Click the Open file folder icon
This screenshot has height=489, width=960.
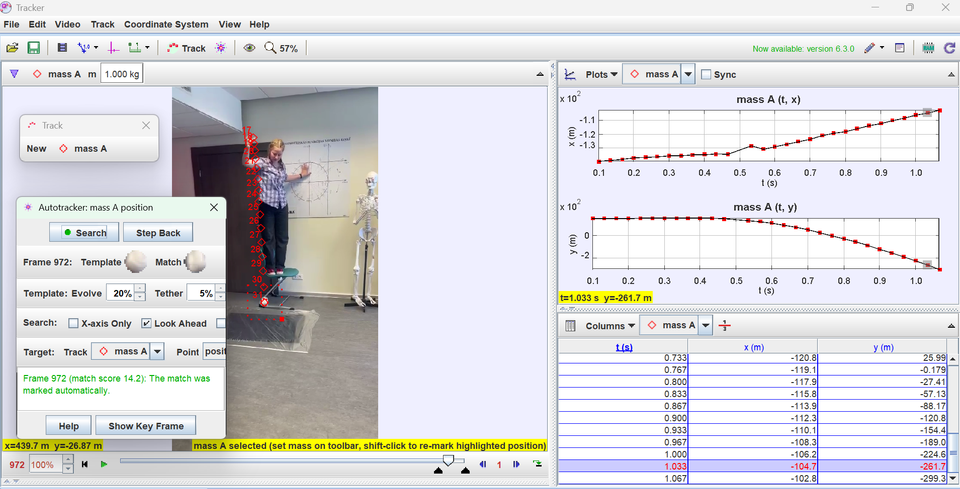coord(12,48)
